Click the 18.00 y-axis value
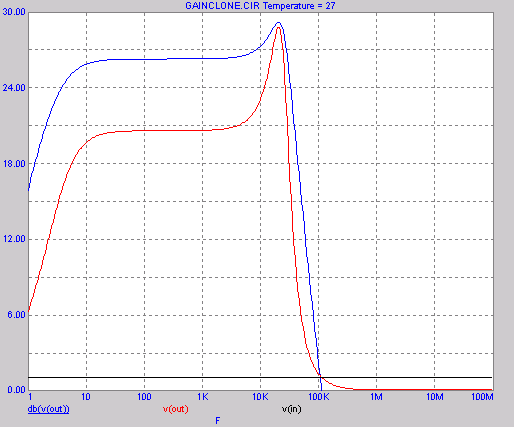The height and width of the screenshot is (427, 514). coord(14,164)
